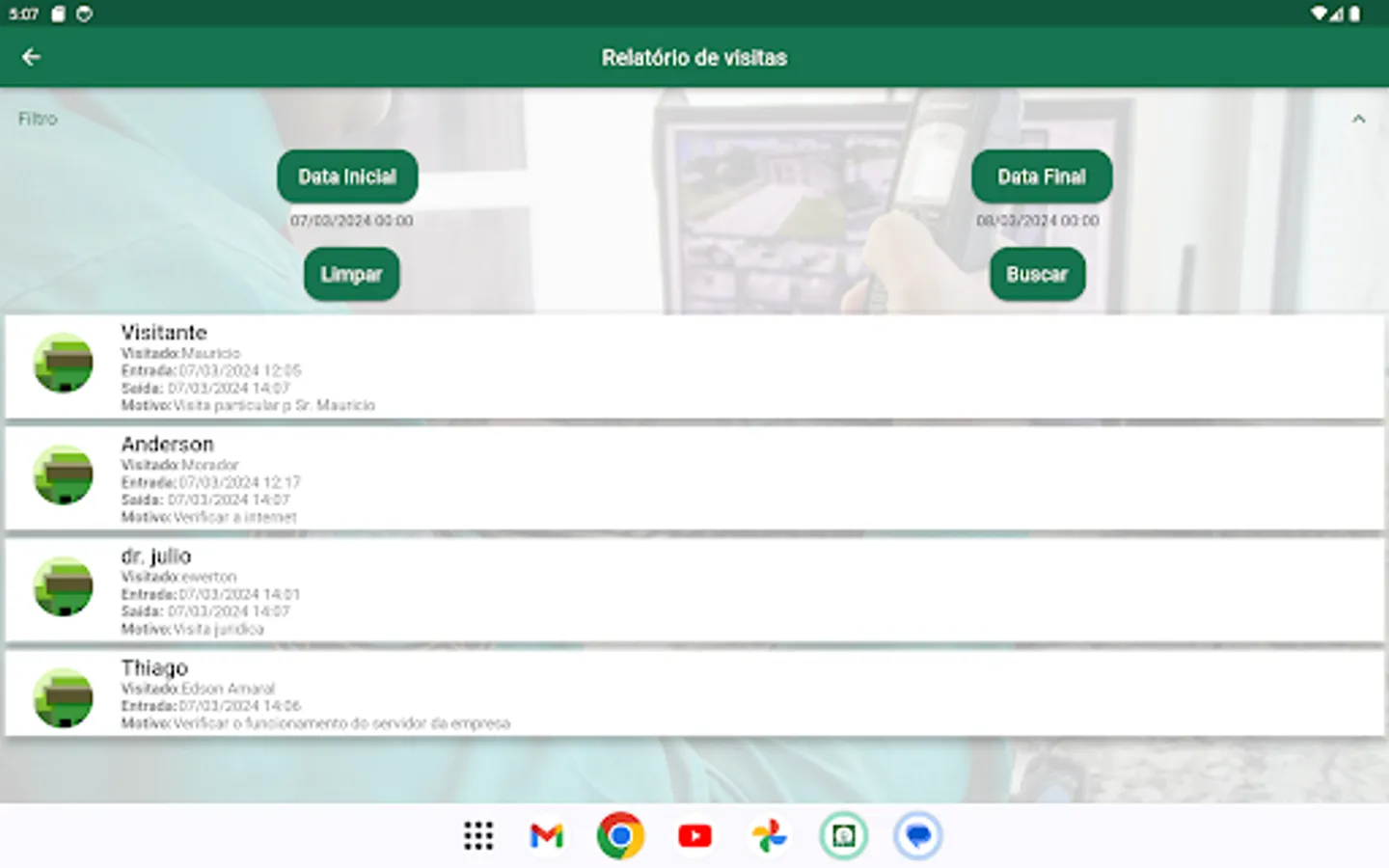Open dr. julio entry avatar photo
The width and height of the screenshot is (1389, 868).
64,586
